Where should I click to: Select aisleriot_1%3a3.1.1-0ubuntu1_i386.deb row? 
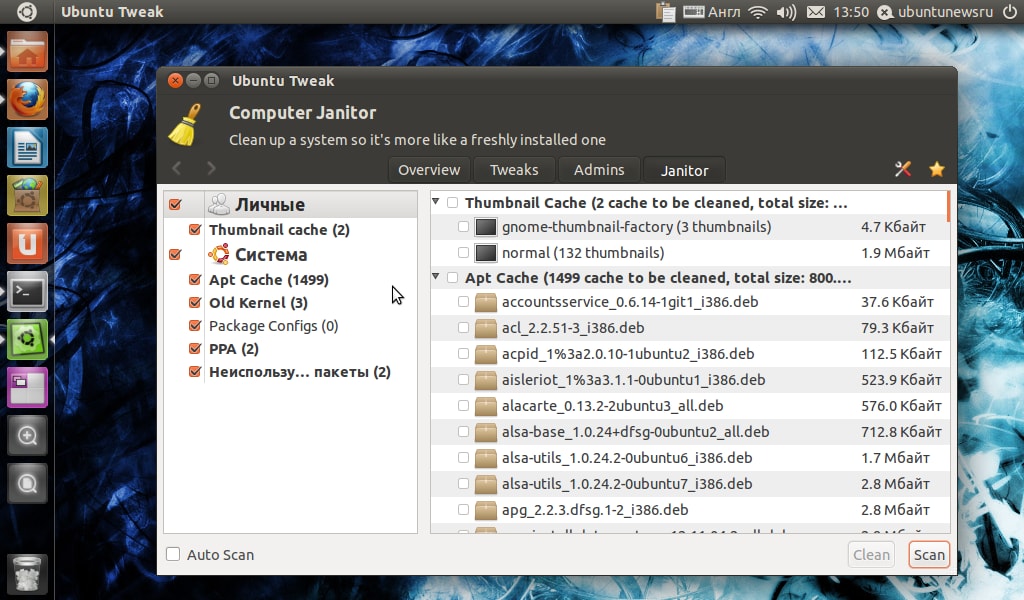pos(690,380)
